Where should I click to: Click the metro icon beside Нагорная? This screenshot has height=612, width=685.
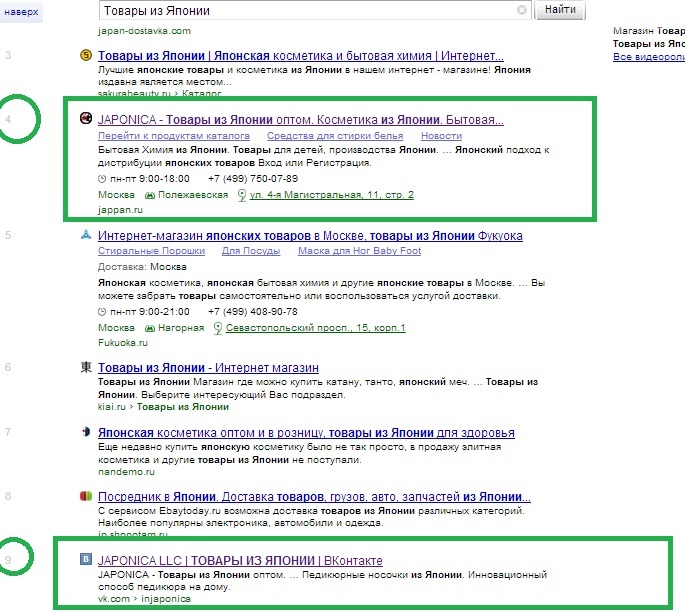pos(150,328)
